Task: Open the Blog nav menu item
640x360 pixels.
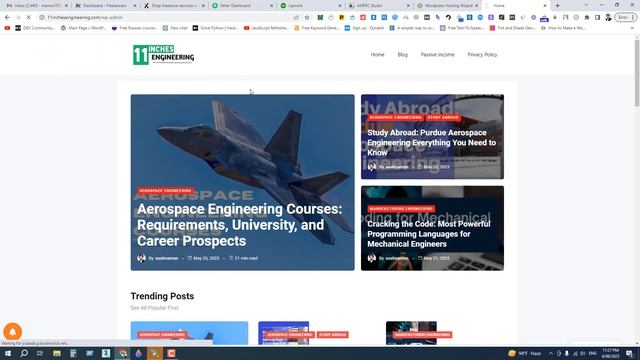Action: click(x=402, y=55)
